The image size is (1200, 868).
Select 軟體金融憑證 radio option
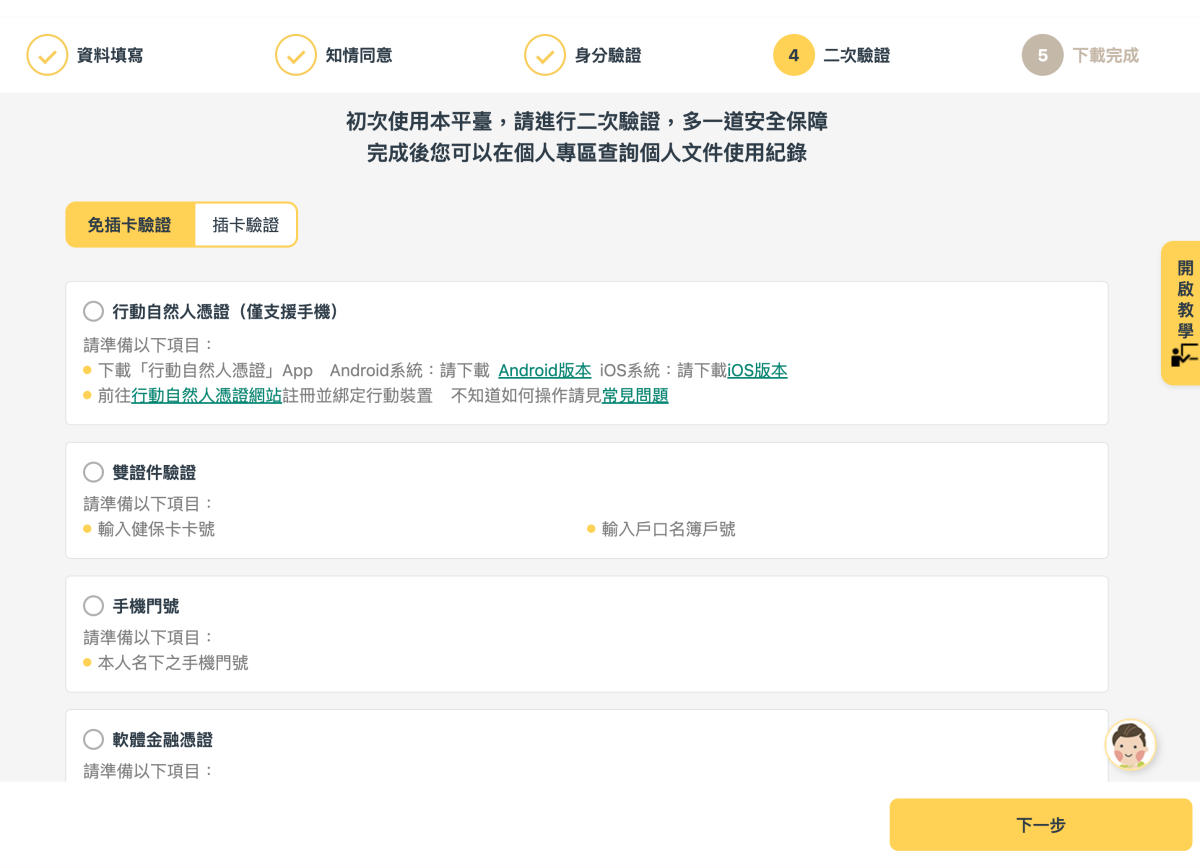click(x=94, y=740)
